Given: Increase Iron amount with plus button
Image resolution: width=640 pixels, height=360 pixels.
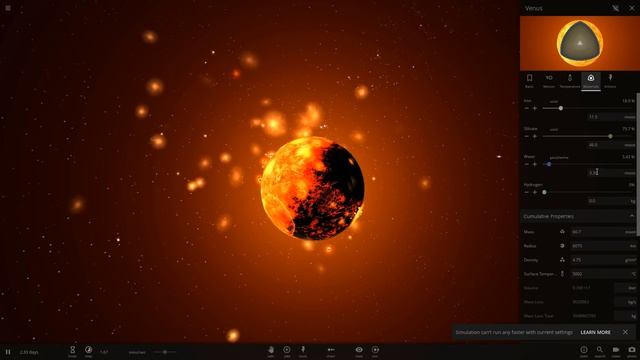Looking at the screenshot, I should coord(535,108).
